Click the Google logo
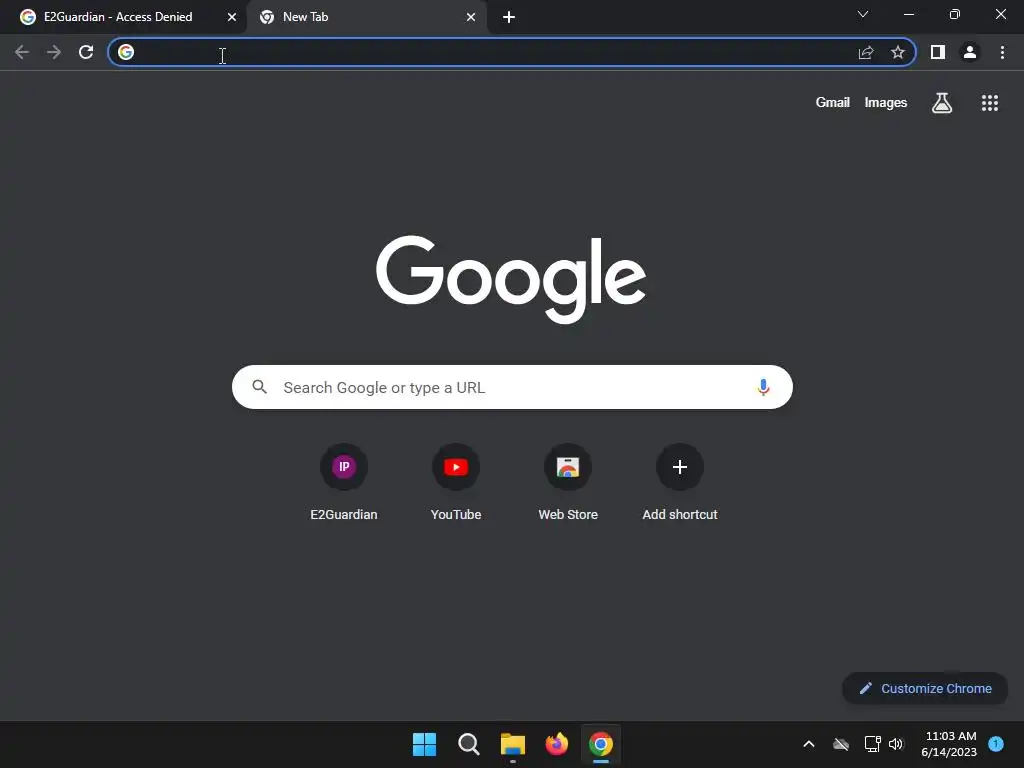1024x768 pixels. (x=511, y=279)
